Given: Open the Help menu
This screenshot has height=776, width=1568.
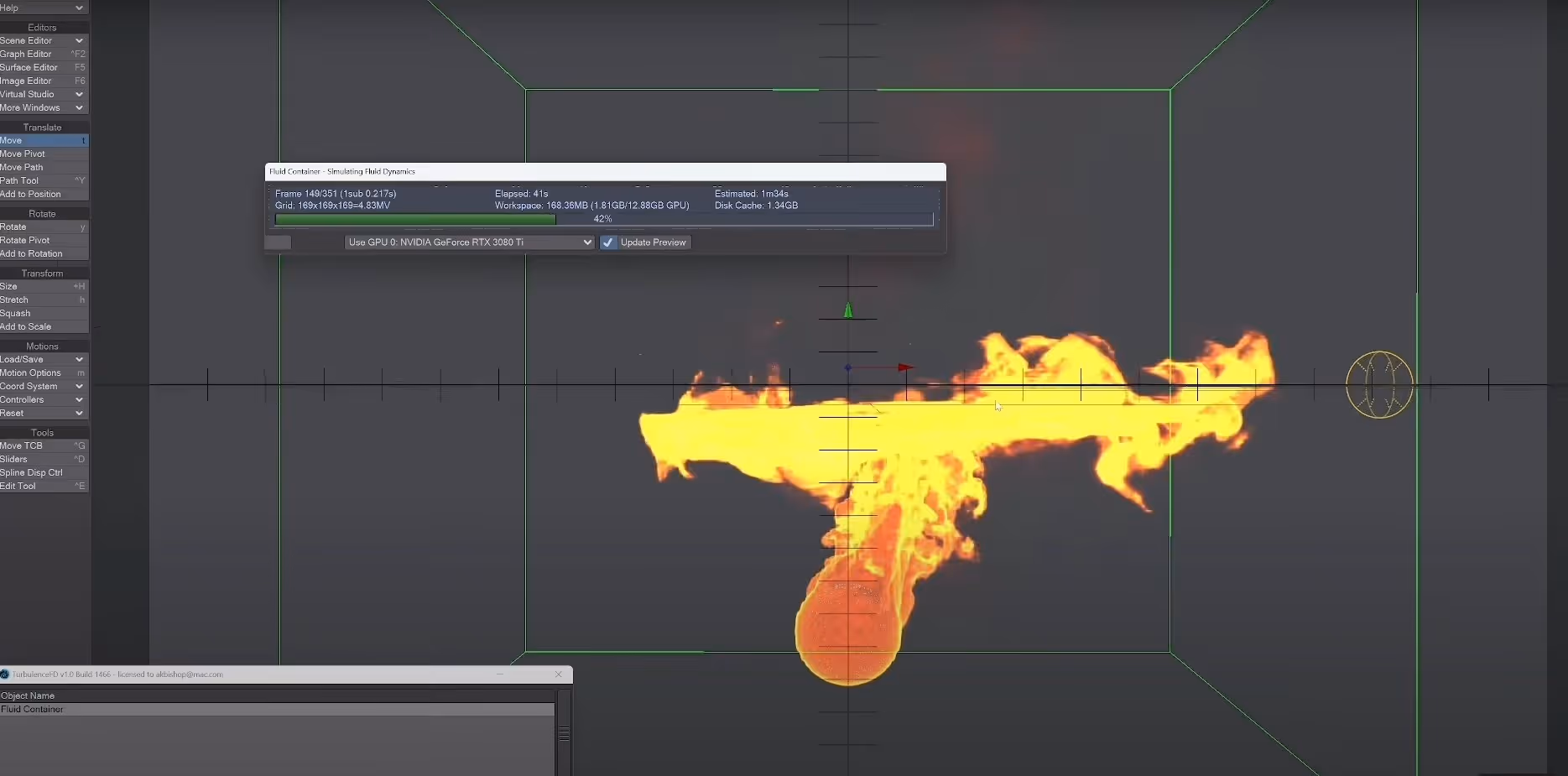Looking at the screenshot, I should 42,8.
